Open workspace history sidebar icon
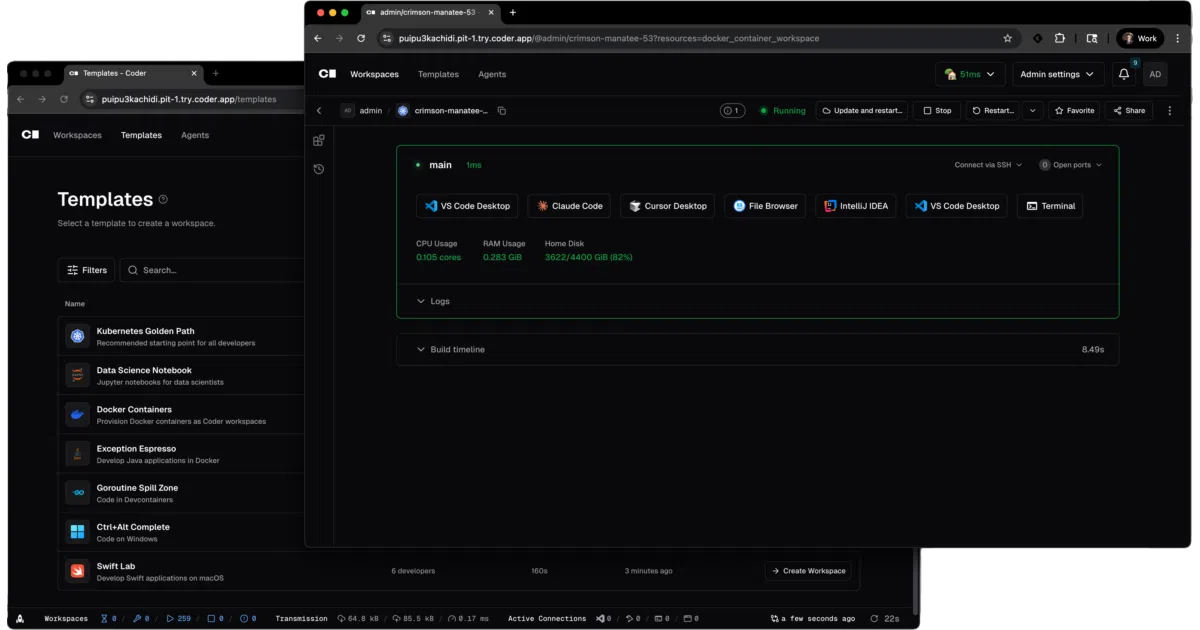The image size is (1200, 630). pyautogui.click(x=319, y=169)
